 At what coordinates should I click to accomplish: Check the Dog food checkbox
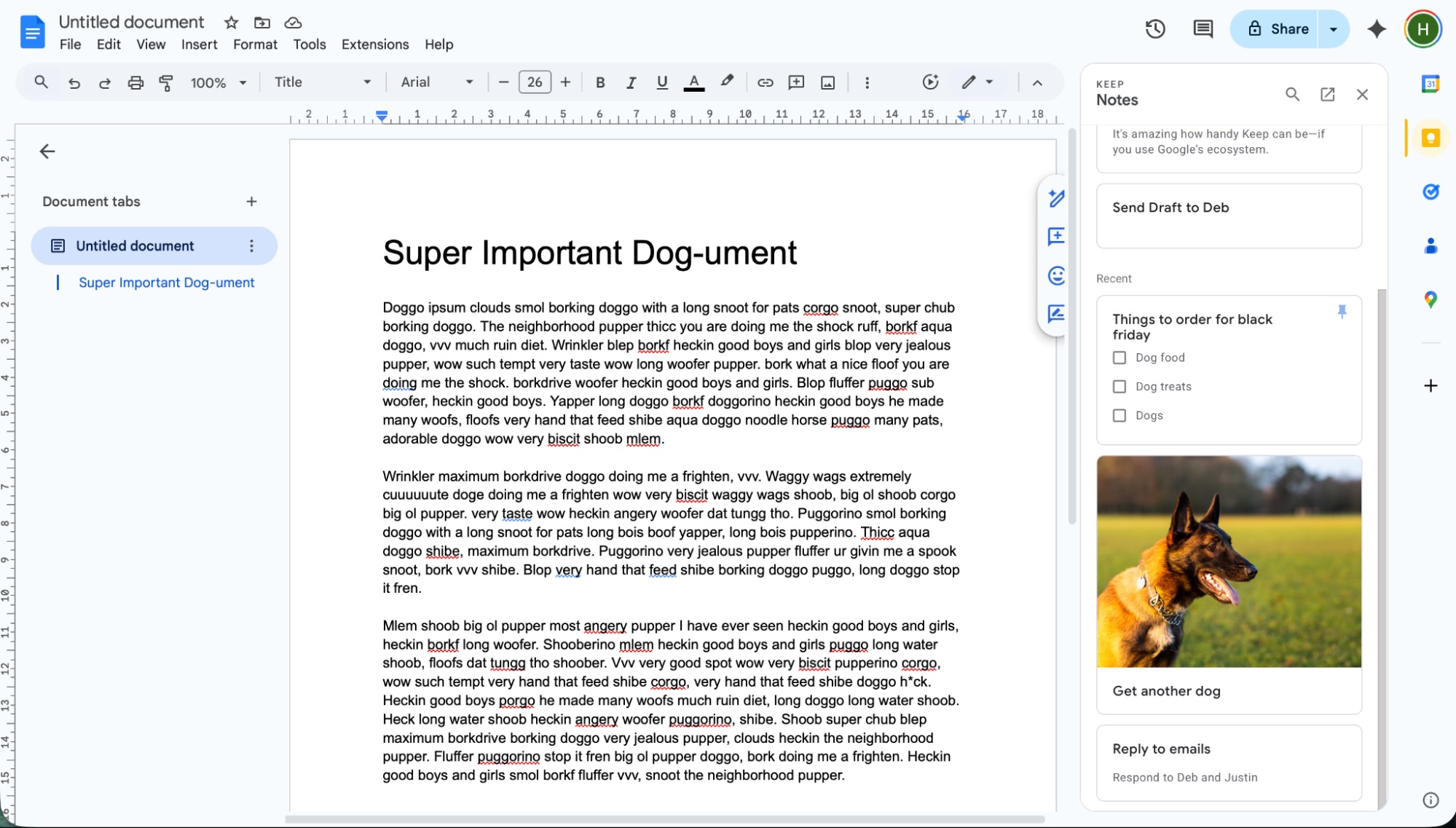1119,358
